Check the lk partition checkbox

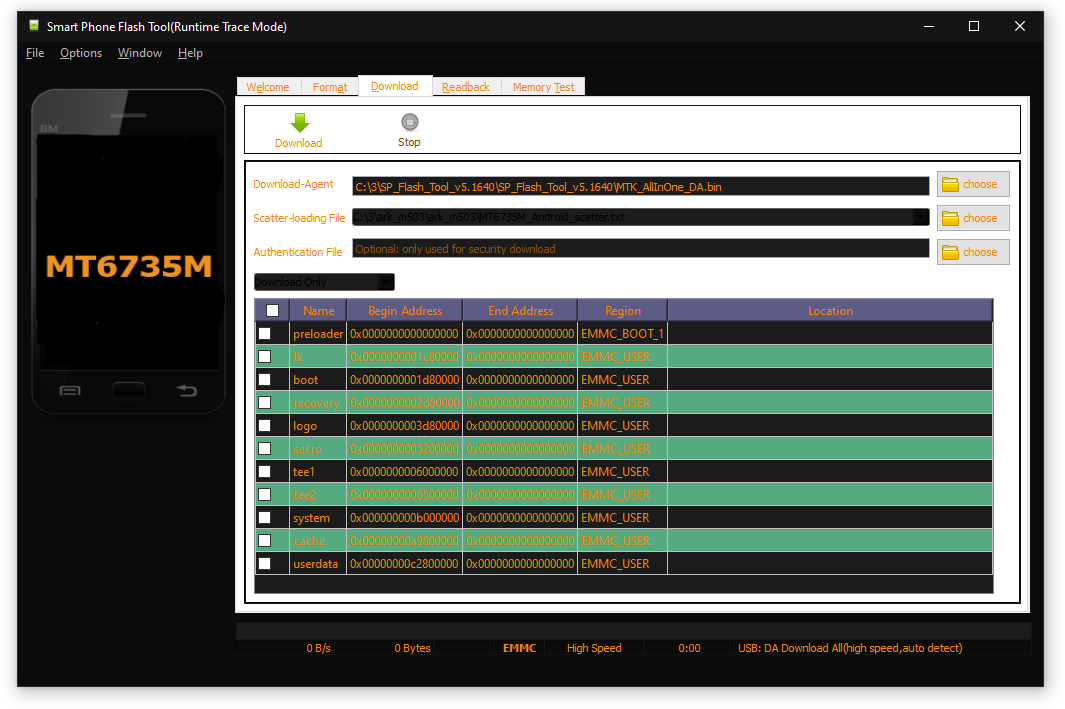click(265, 357)
